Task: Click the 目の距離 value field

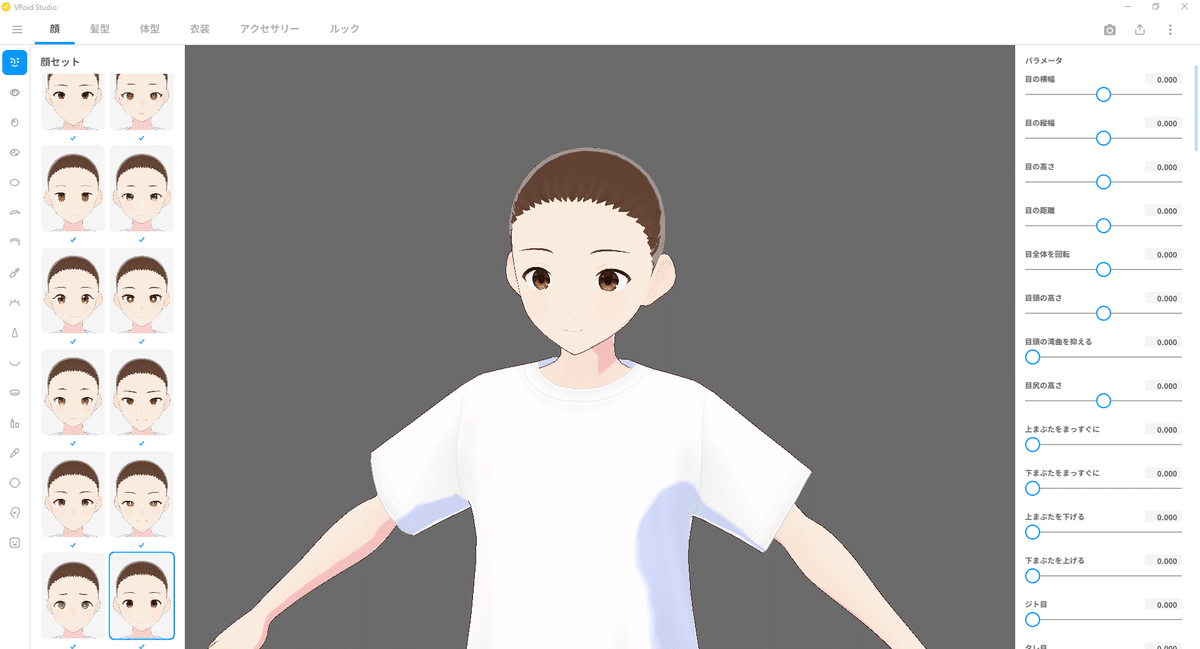Action: (1163, 211)
